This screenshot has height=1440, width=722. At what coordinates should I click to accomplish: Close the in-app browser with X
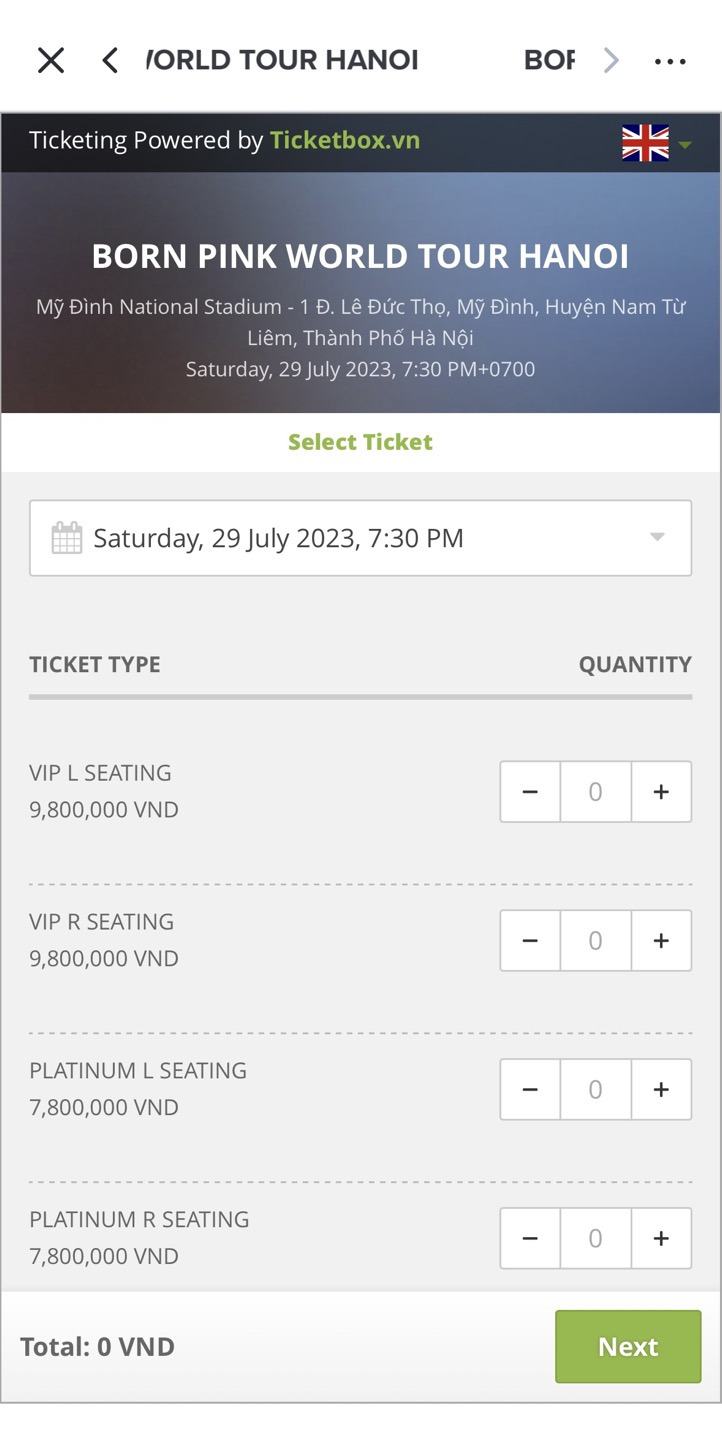coord(51,61)
